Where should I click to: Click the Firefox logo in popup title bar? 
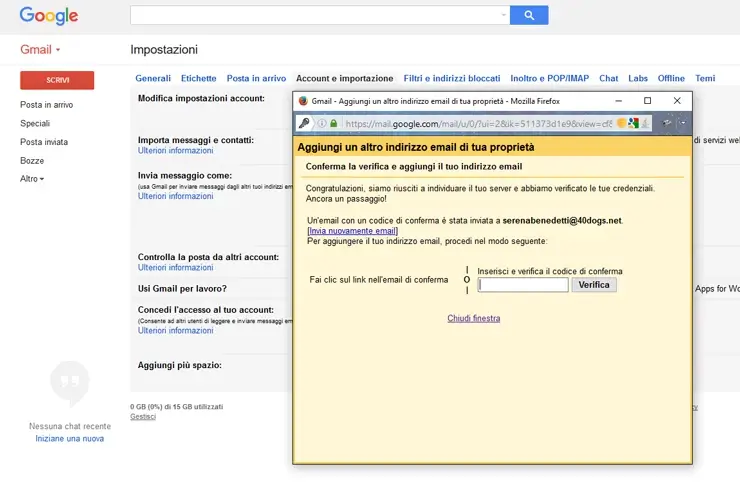[303, 101]
